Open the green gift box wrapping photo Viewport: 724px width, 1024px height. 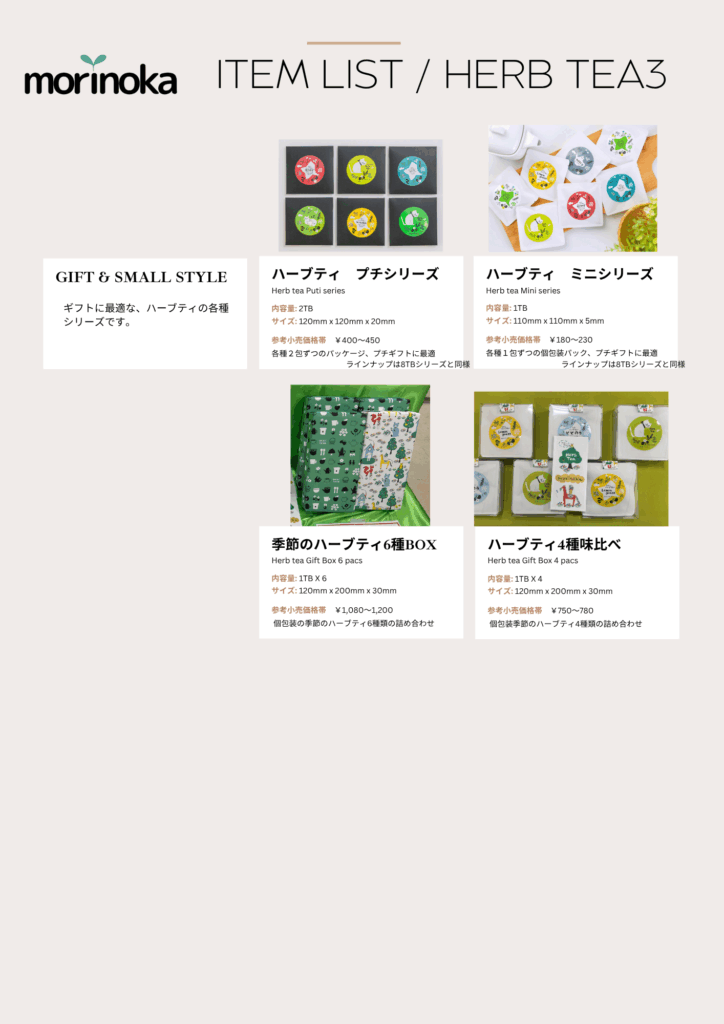coord(360,455)
